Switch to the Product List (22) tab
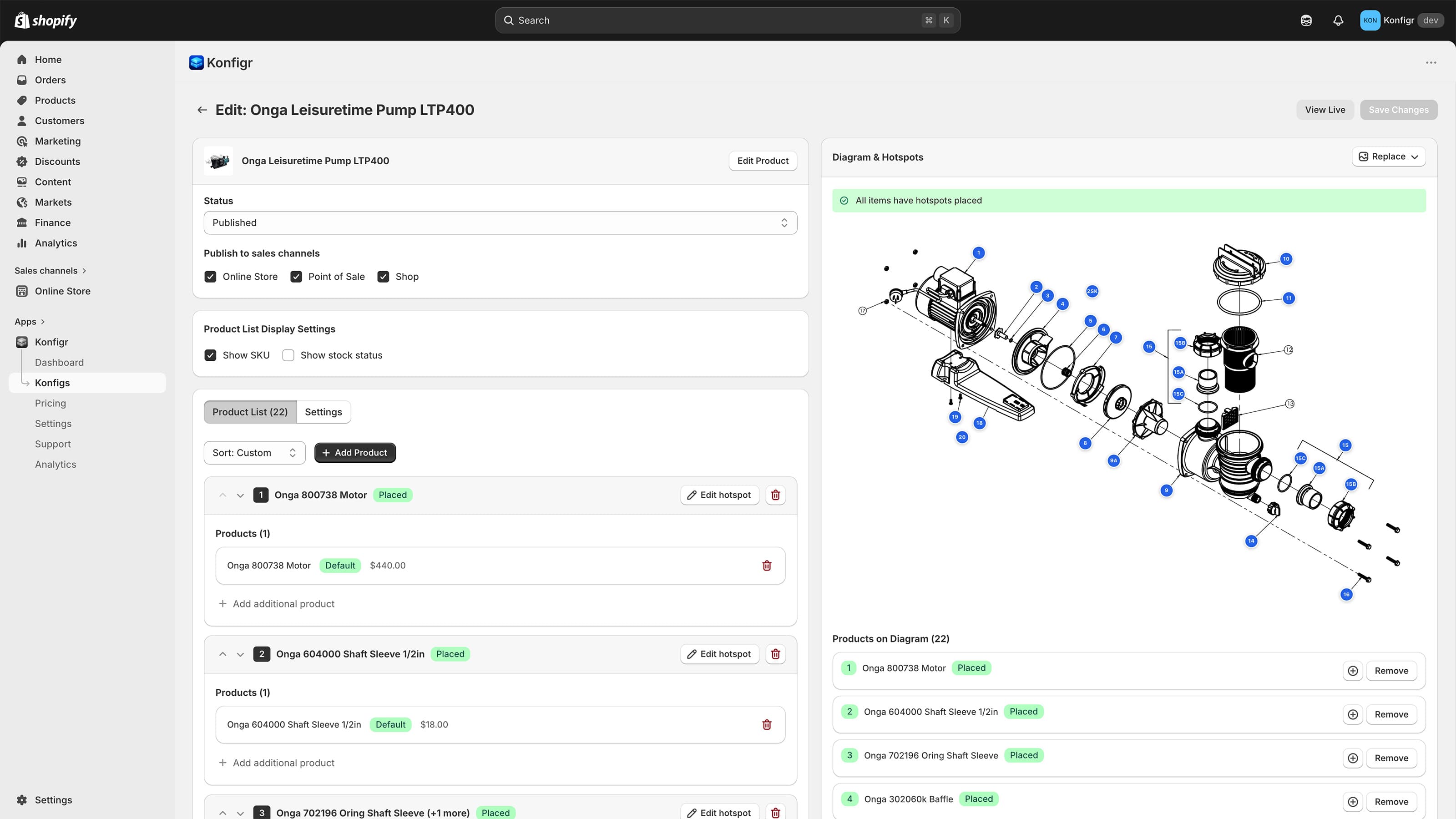Viewport: 1456px width, 819px height. pyautogui.click(x=250, y=412)
